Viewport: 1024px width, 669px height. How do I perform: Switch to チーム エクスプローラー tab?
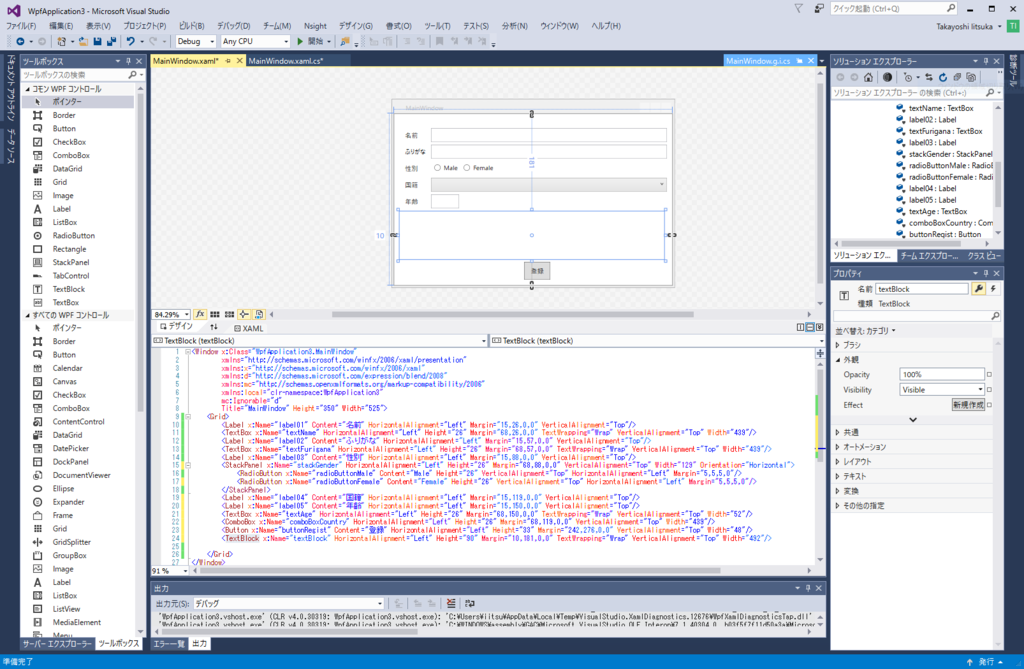click(929, 255)
